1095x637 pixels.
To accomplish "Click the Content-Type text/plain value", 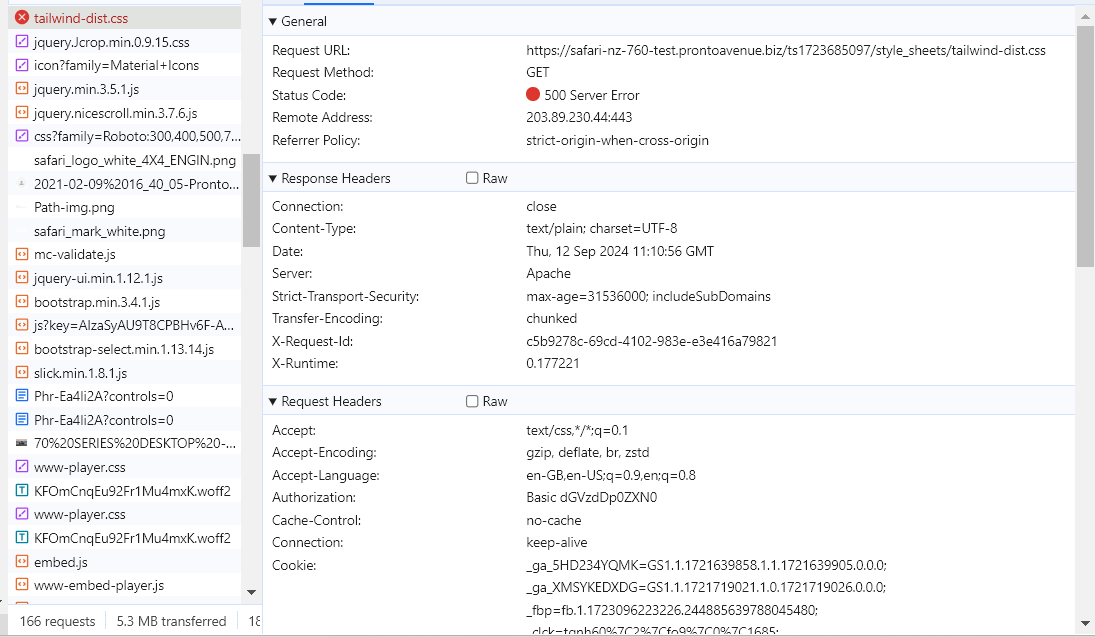I will pos(601,228).
